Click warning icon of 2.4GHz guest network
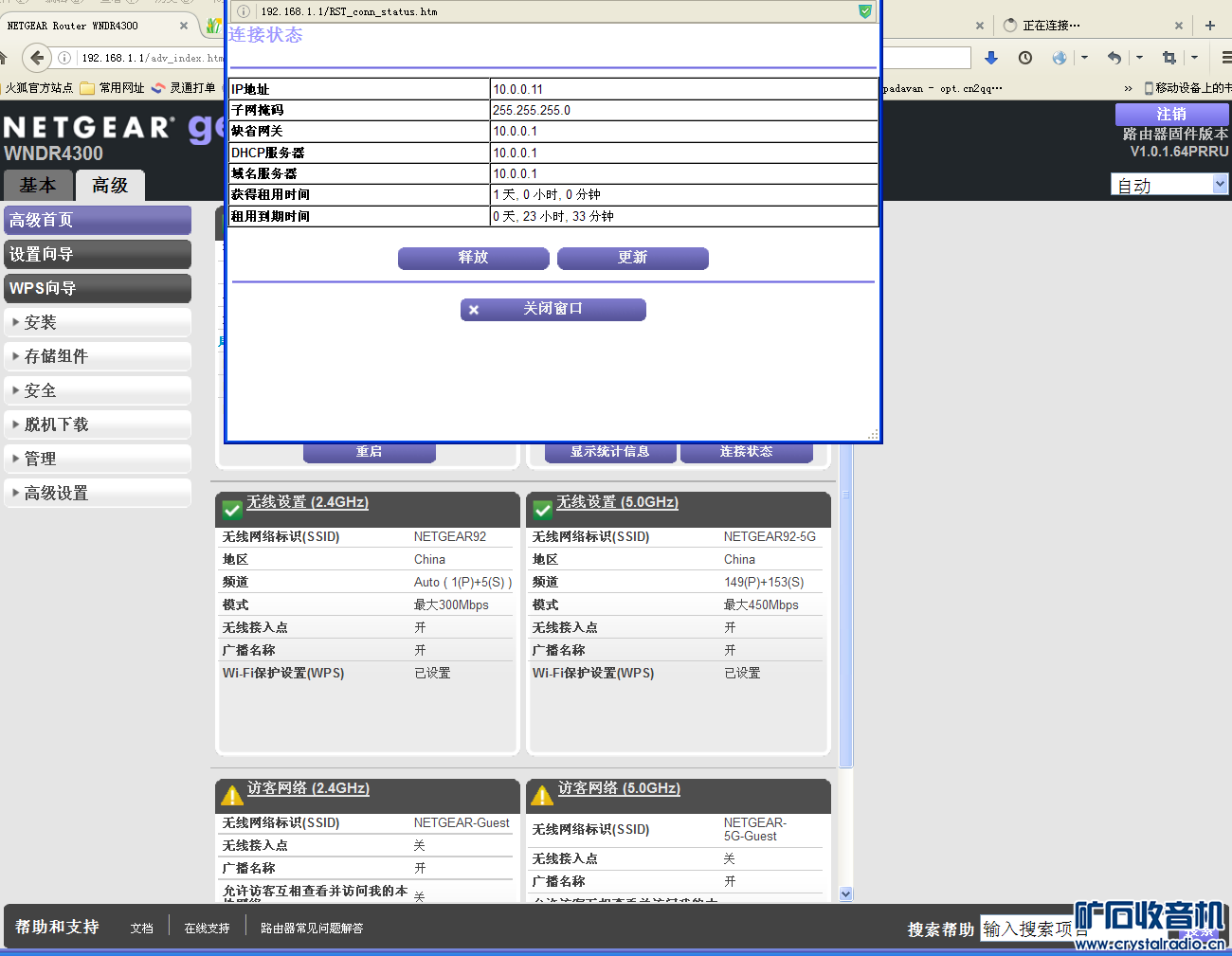Screen dimensions: 1232x956 [x=231, y=795]
